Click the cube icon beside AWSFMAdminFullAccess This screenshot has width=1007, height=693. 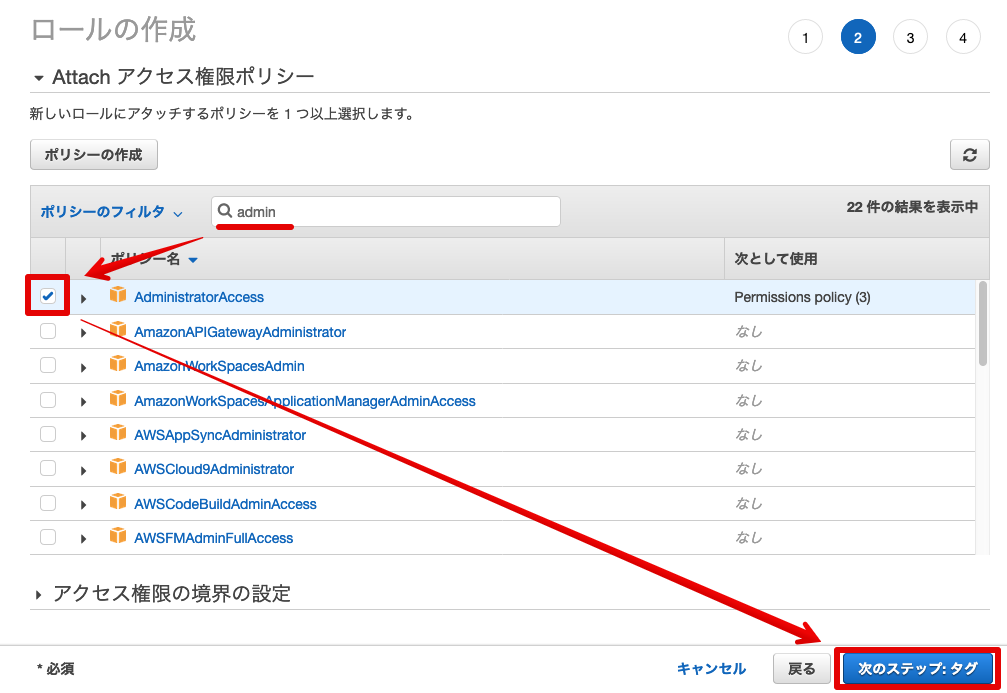coord(119,537)
